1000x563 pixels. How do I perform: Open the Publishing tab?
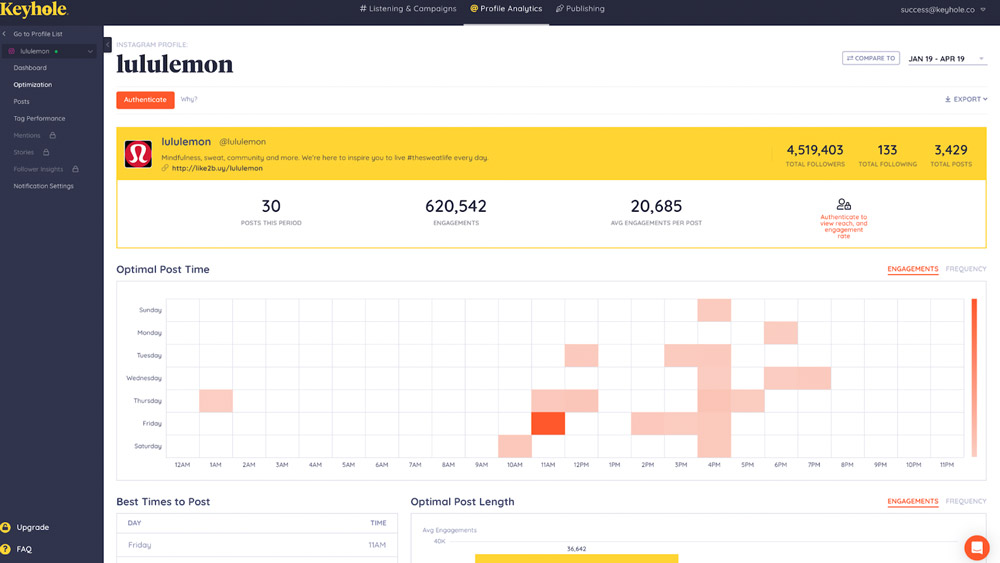pyautogui.click(x=580, y=9)
